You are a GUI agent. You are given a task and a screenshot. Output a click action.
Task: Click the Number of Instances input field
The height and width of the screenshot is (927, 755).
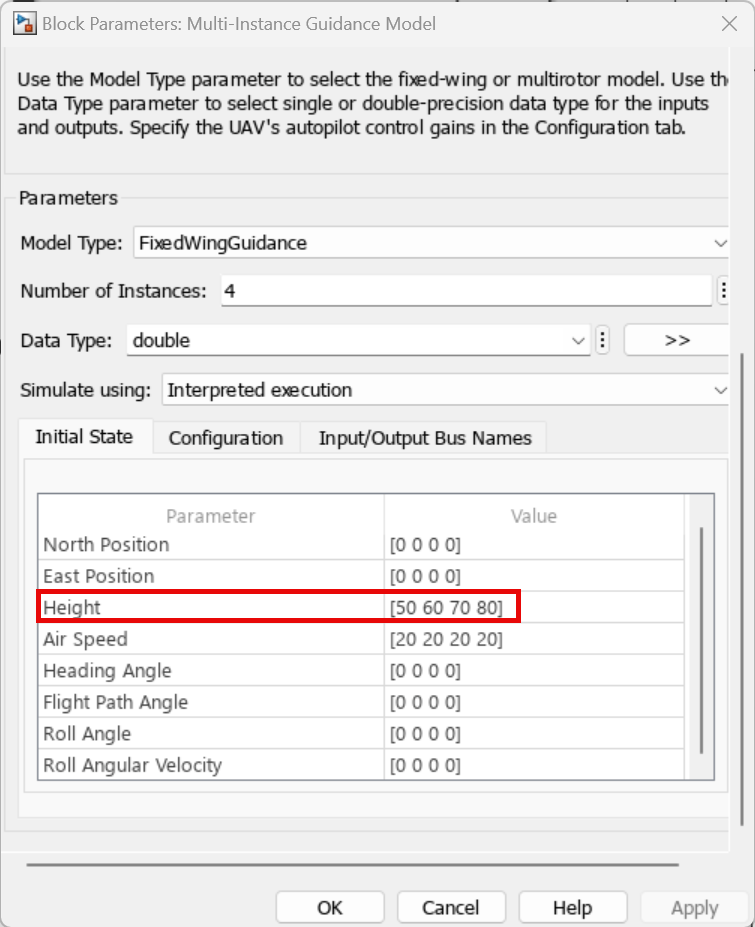pos(465,291)
